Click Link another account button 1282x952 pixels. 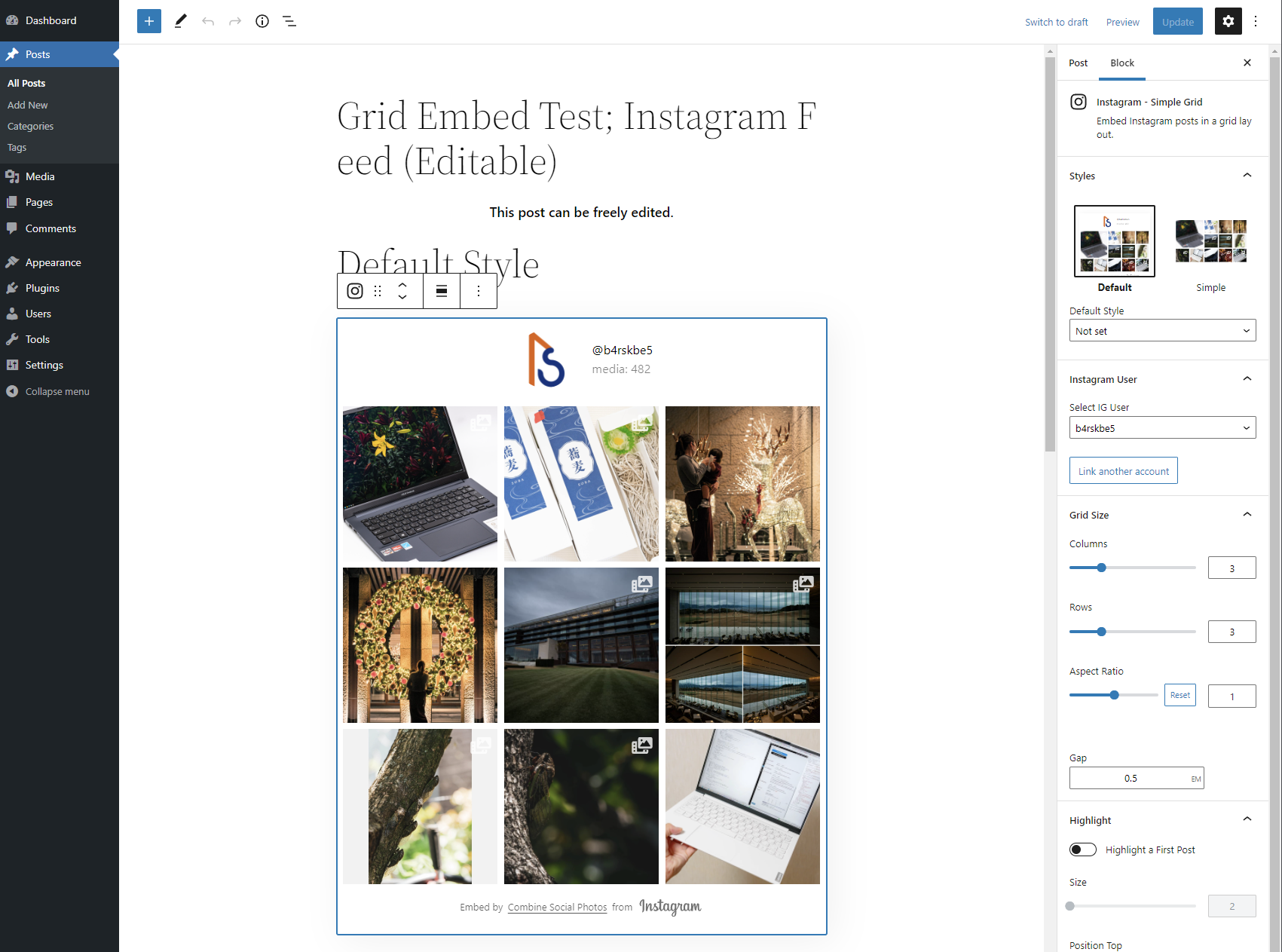coord(1124,471)
